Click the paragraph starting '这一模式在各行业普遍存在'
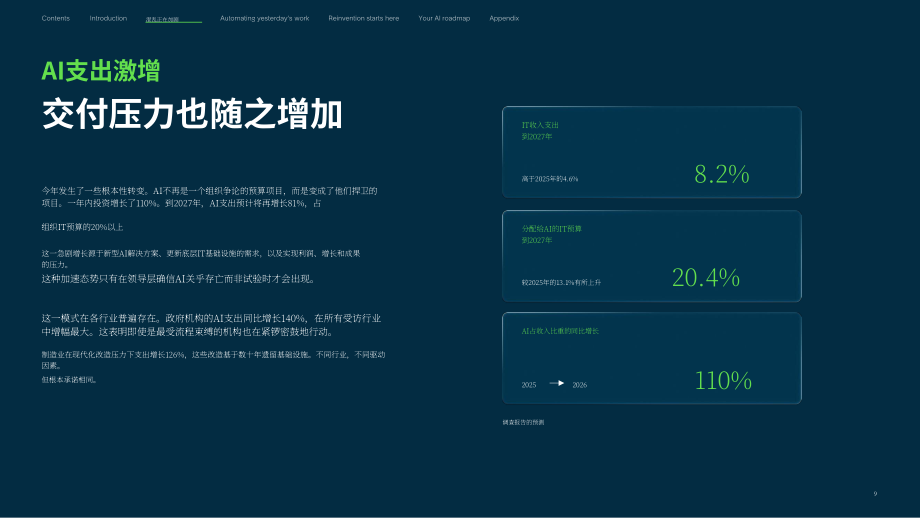The width and height of the screenshot is (920, 518). [211, 325]
